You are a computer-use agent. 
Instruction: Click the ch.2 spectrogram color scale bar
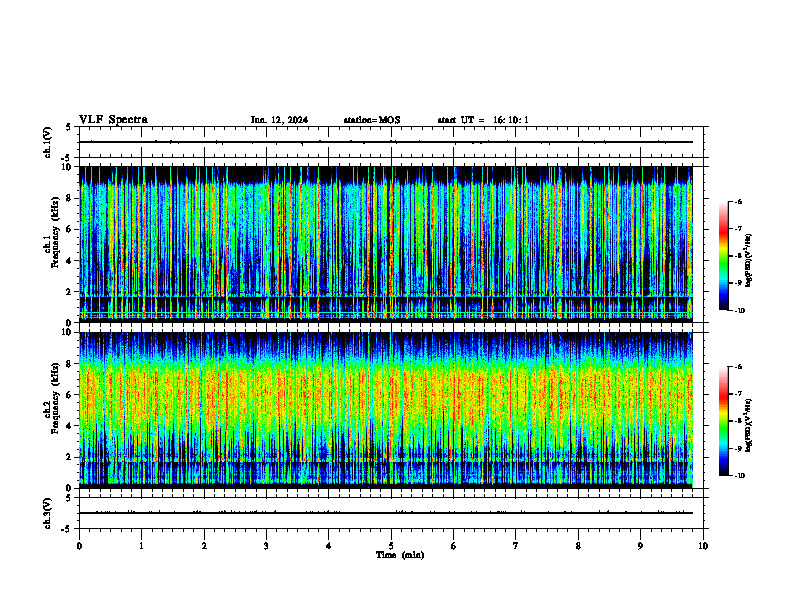point(724,421)
